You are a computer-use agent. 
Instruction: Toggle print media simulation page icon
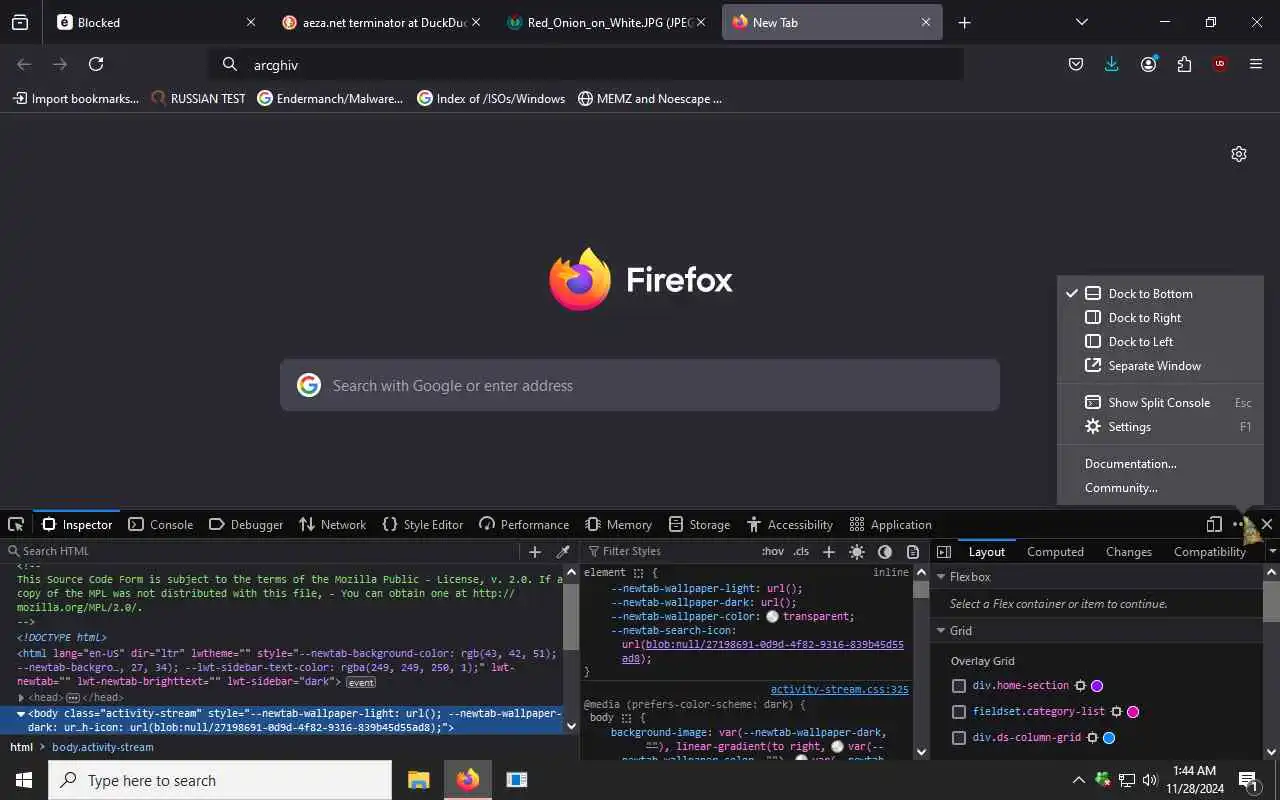click(x=913, y=551)
